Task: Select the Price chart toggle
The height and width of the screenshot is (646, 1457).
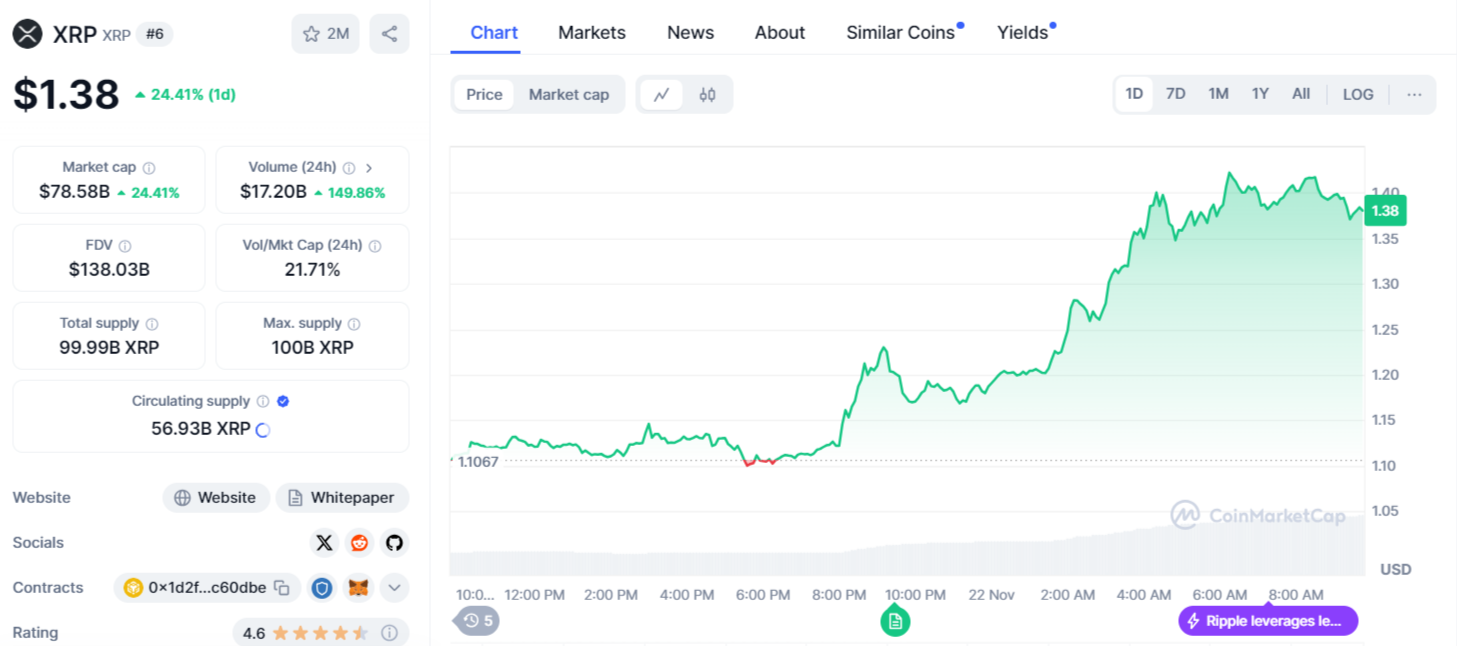Action: coord(484,95)
